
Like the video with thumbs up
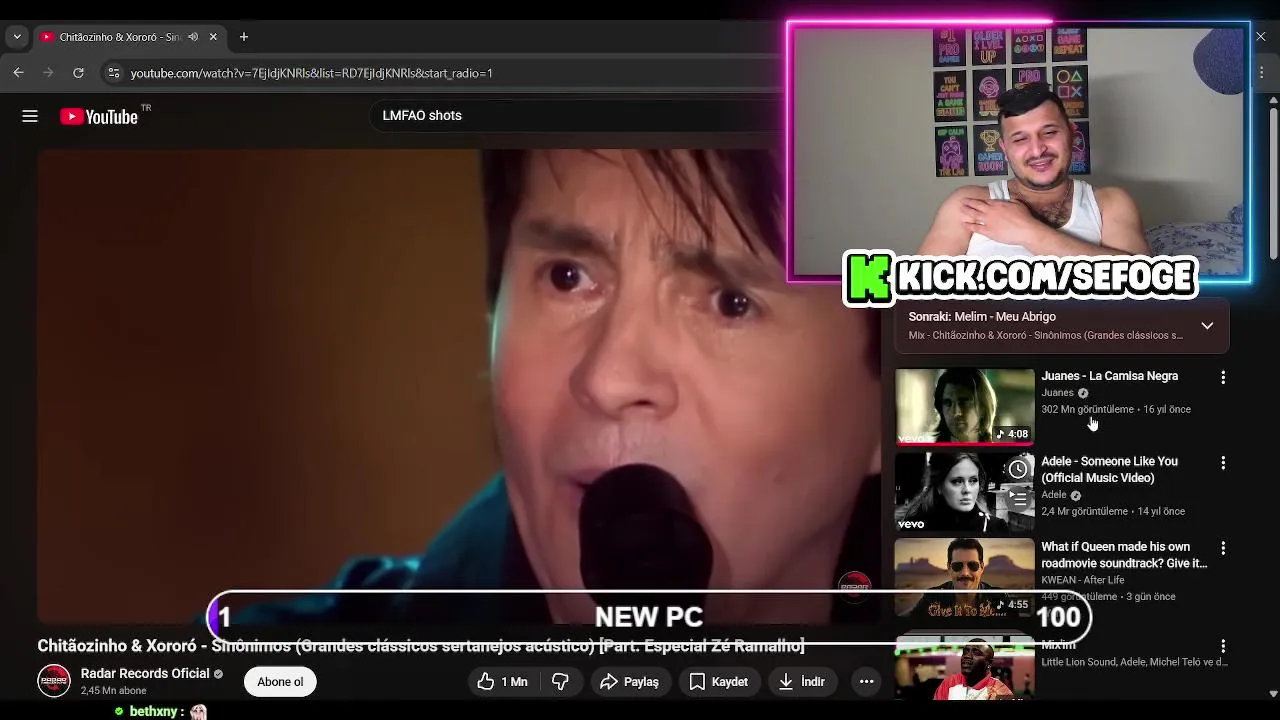502,682
